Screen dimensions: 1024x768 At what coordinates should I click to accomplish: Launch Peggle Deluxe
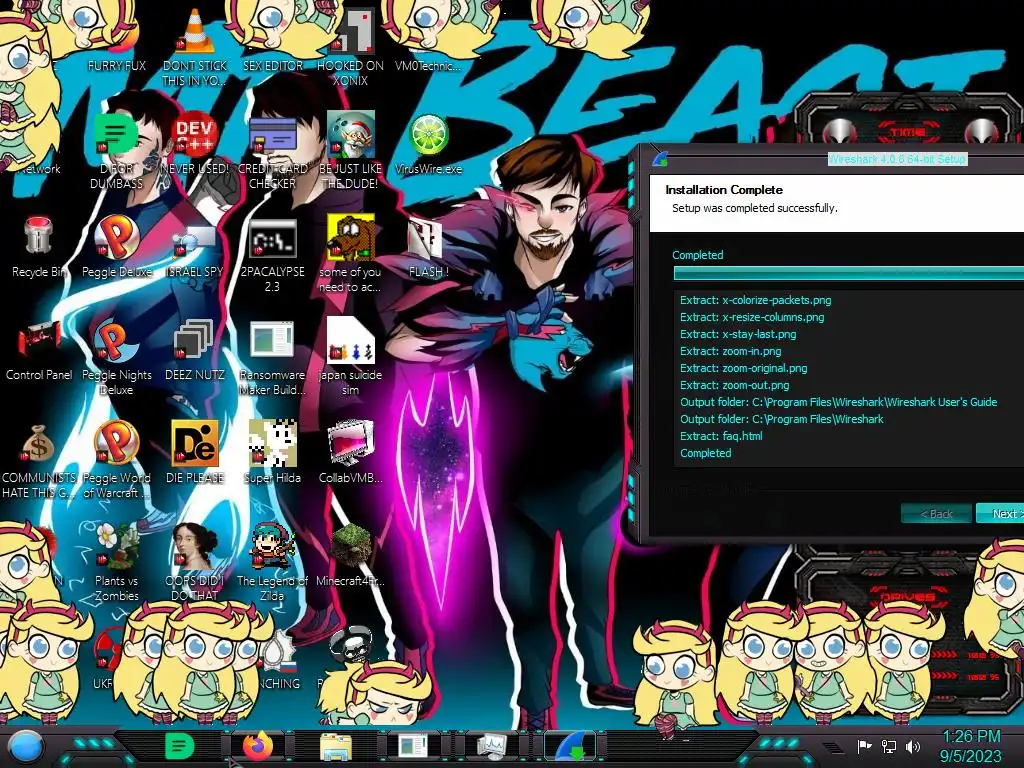coord(116,236)
